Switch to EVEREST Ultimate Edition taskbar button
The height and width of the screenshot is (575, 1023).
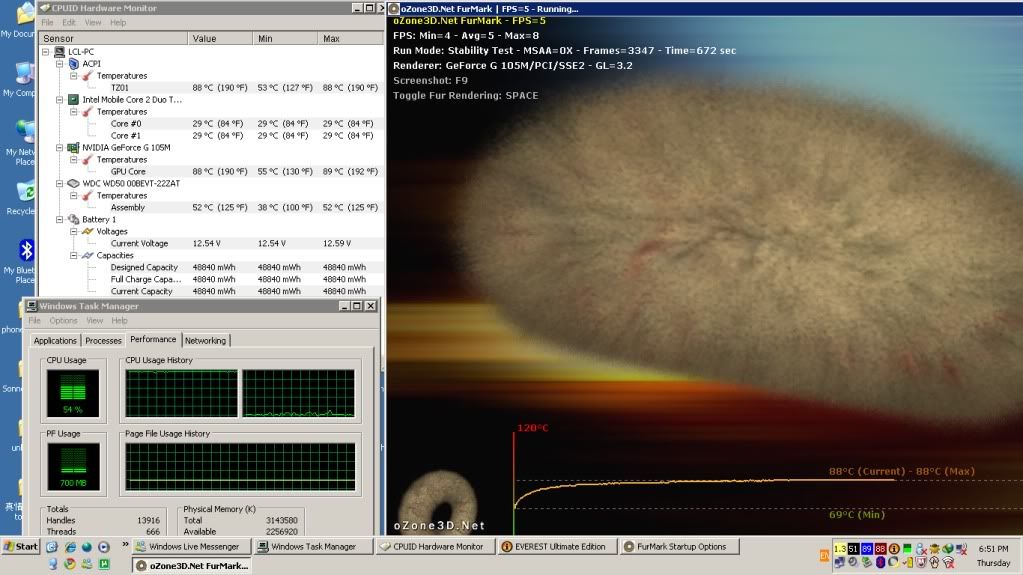[558, 547]
